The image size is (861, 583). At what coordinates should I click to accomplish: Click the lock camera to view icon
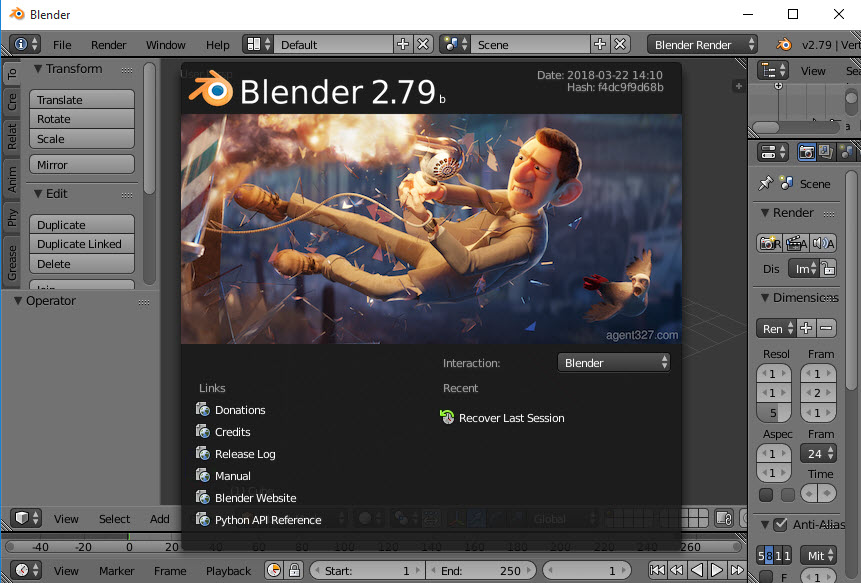pos(724,518)
